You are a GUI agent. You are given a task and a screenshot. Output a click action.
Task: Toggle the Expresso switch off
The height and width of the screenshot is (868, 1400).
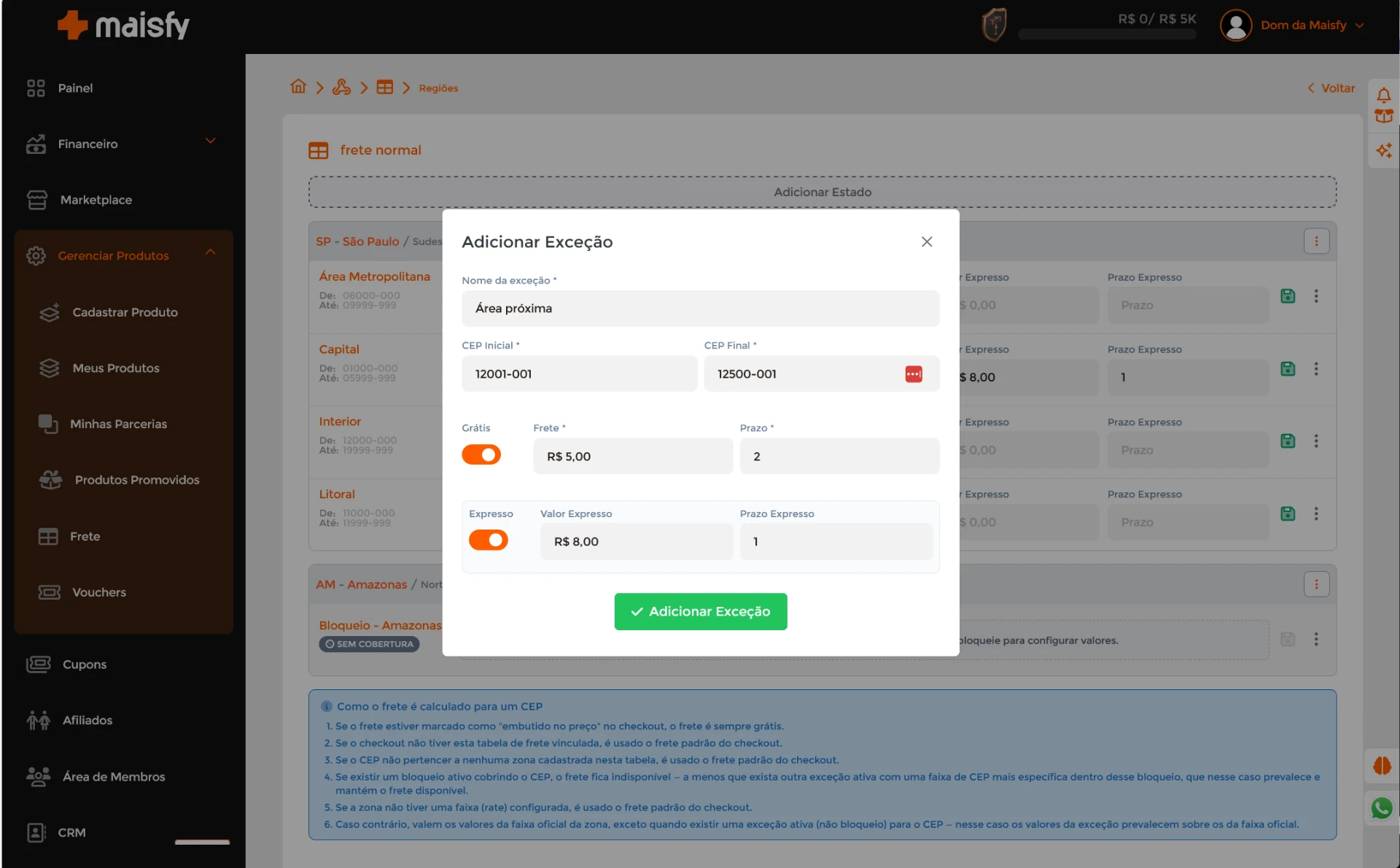(x=489, y=540)
